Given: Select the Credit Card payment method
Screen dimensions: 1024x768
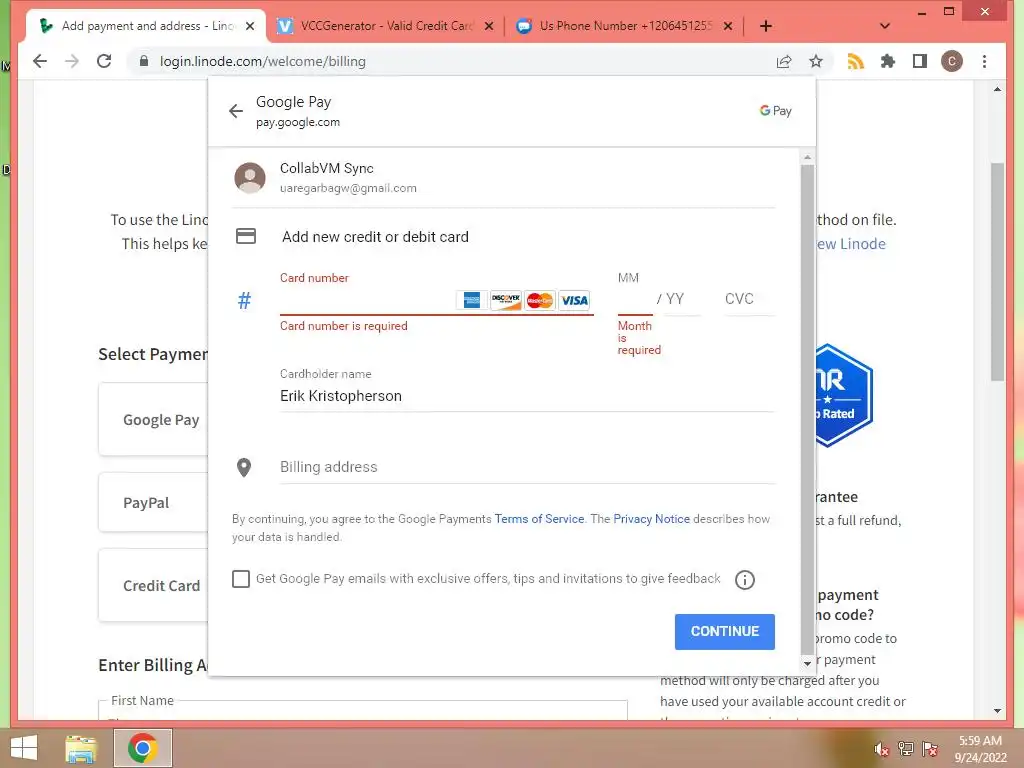Looking at the screenshot, I should pyautogui.click(x=154, y=585).
